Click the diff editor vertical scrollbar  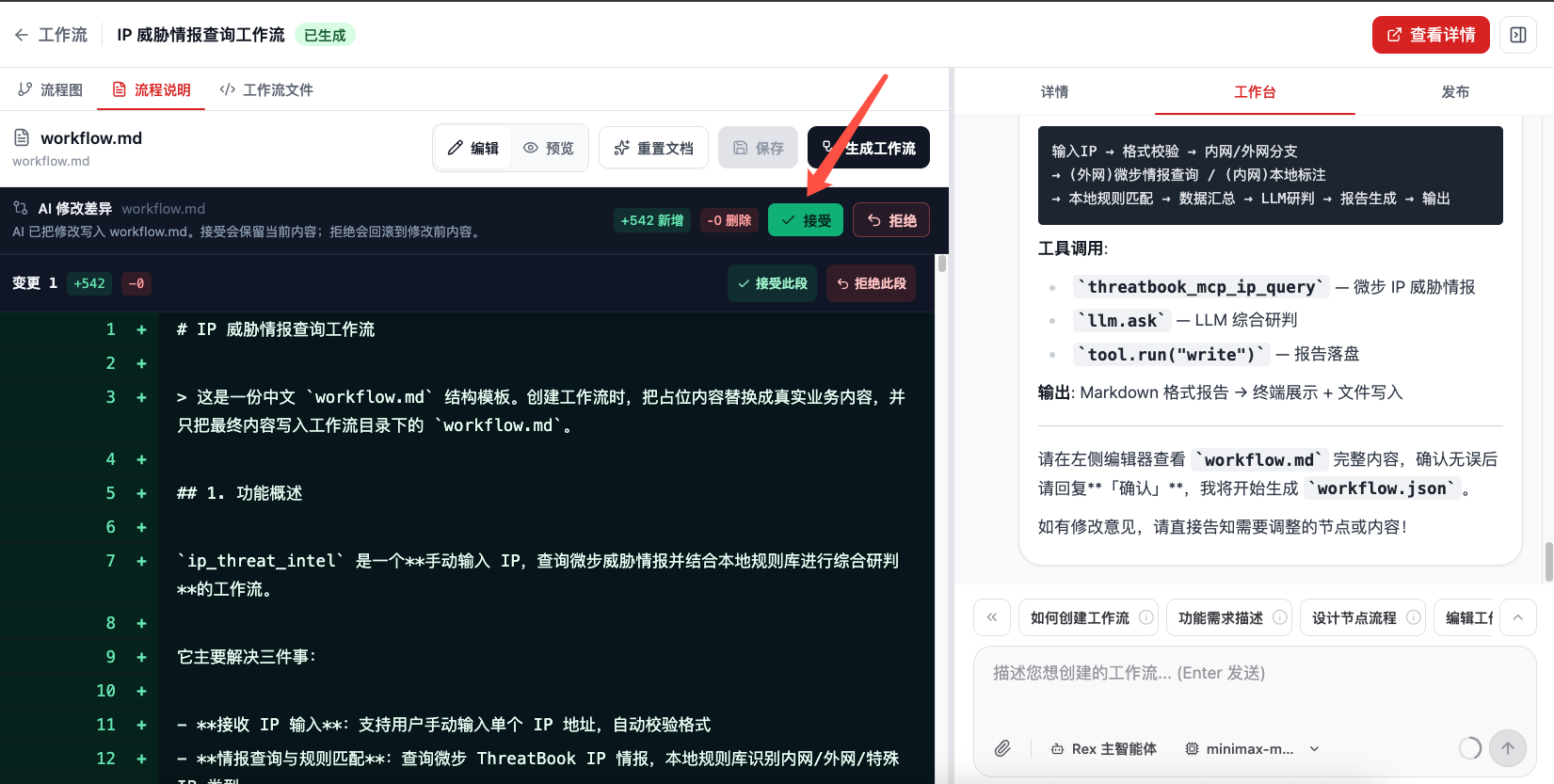[x=941, y=262]
